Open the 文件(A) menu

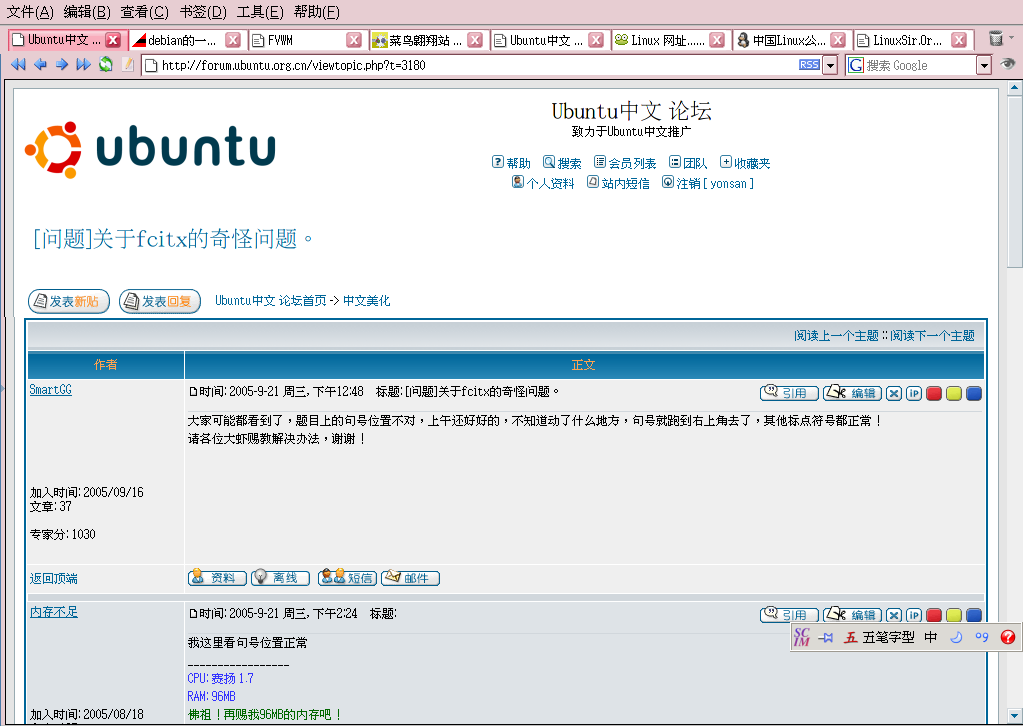(30, 12)
